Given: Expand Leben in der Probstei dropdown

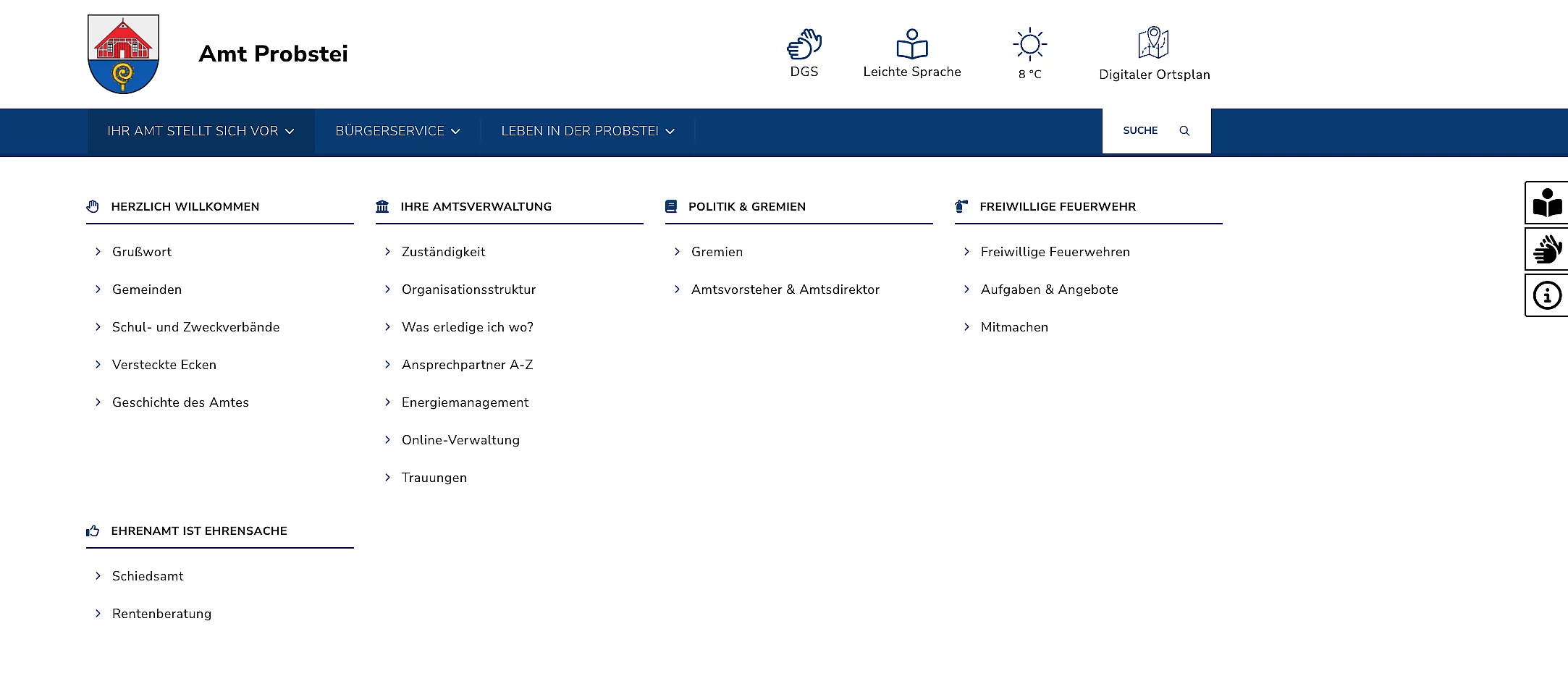Looking at the screenshot, I should tap(587, 131).
